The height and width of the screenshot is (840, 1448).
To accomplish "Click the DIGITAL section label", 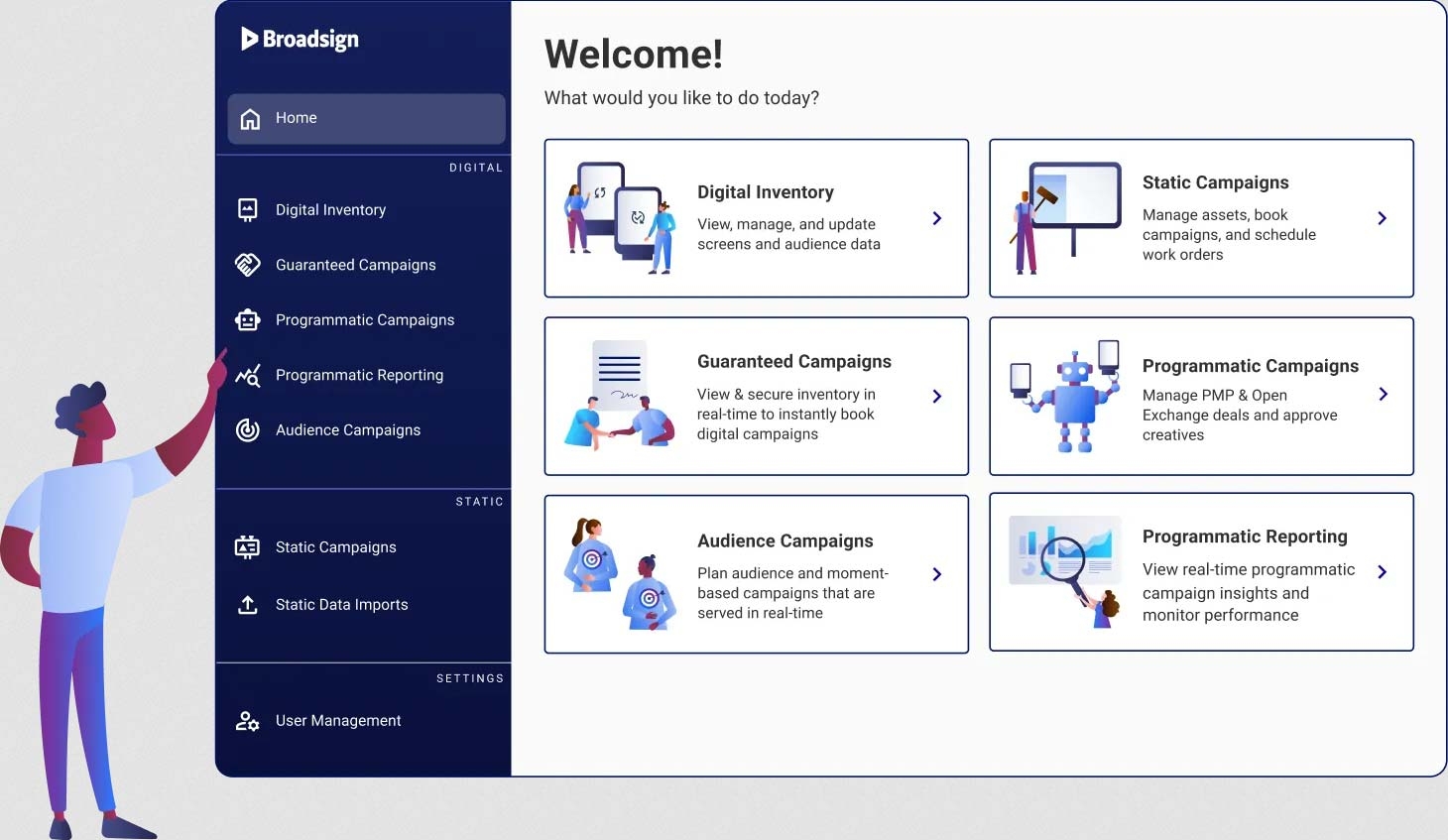I will [476, 168].
